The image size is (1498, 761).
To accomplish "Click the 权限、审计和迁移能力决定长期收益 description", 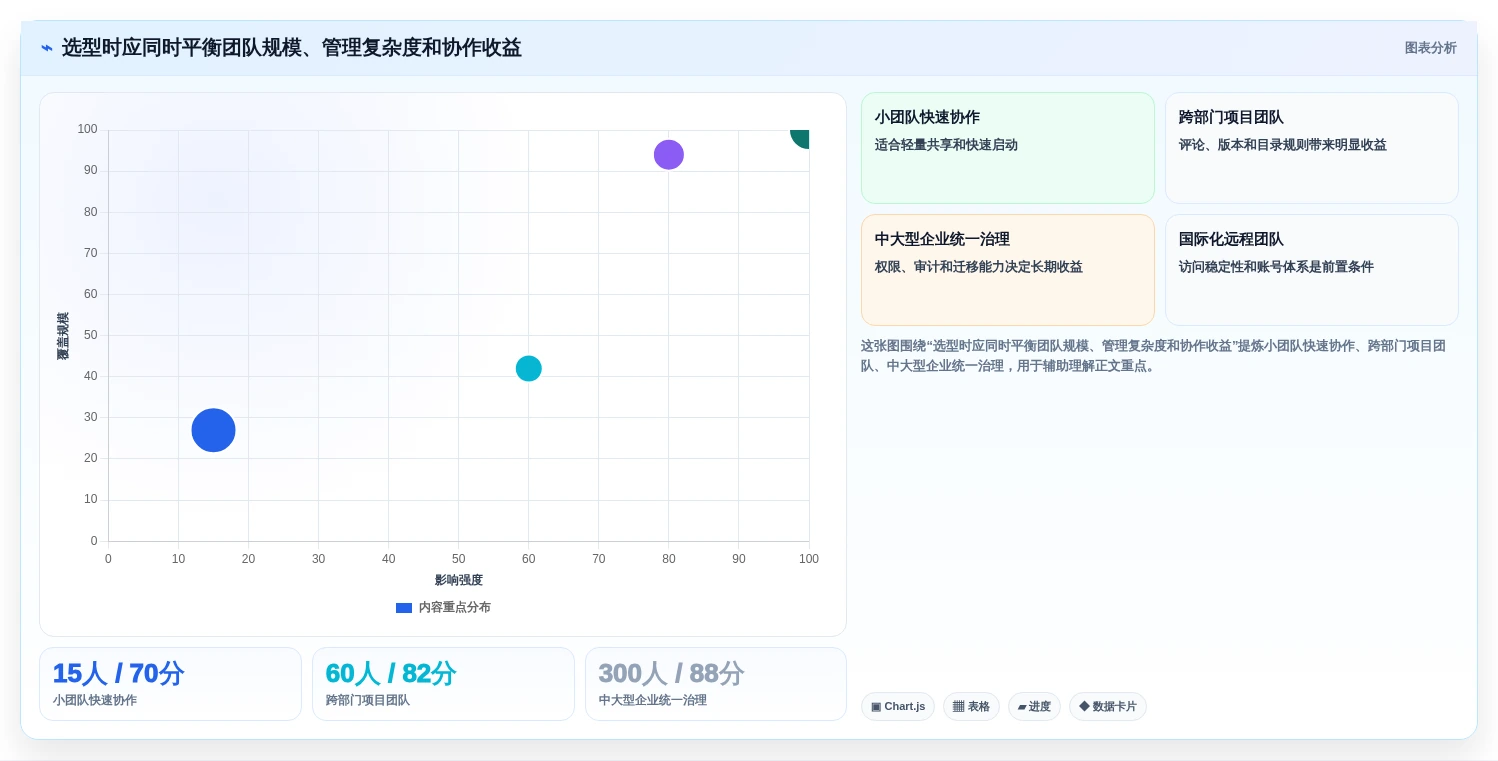I will click(978, 267).
